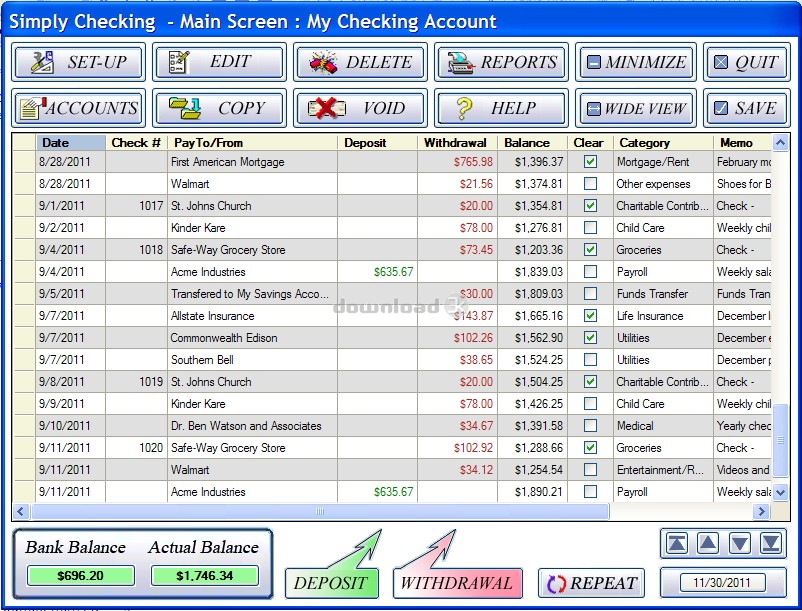The width and height of the screenshot is (802, 611).
Task: Click vertical scrollbar up arrow
Action: (780, 143)
